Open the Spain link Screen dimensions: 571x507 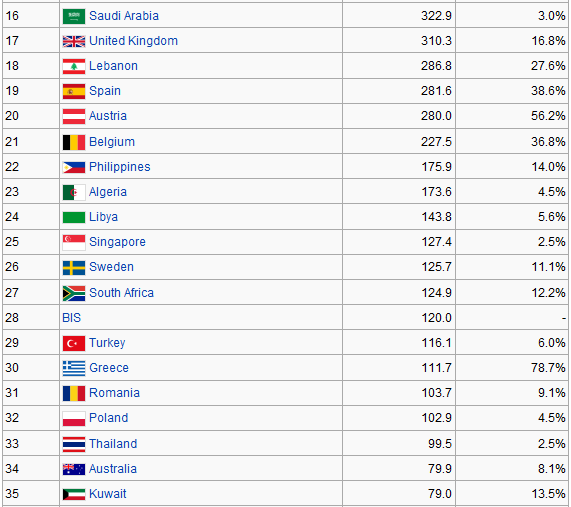[105, 91]
